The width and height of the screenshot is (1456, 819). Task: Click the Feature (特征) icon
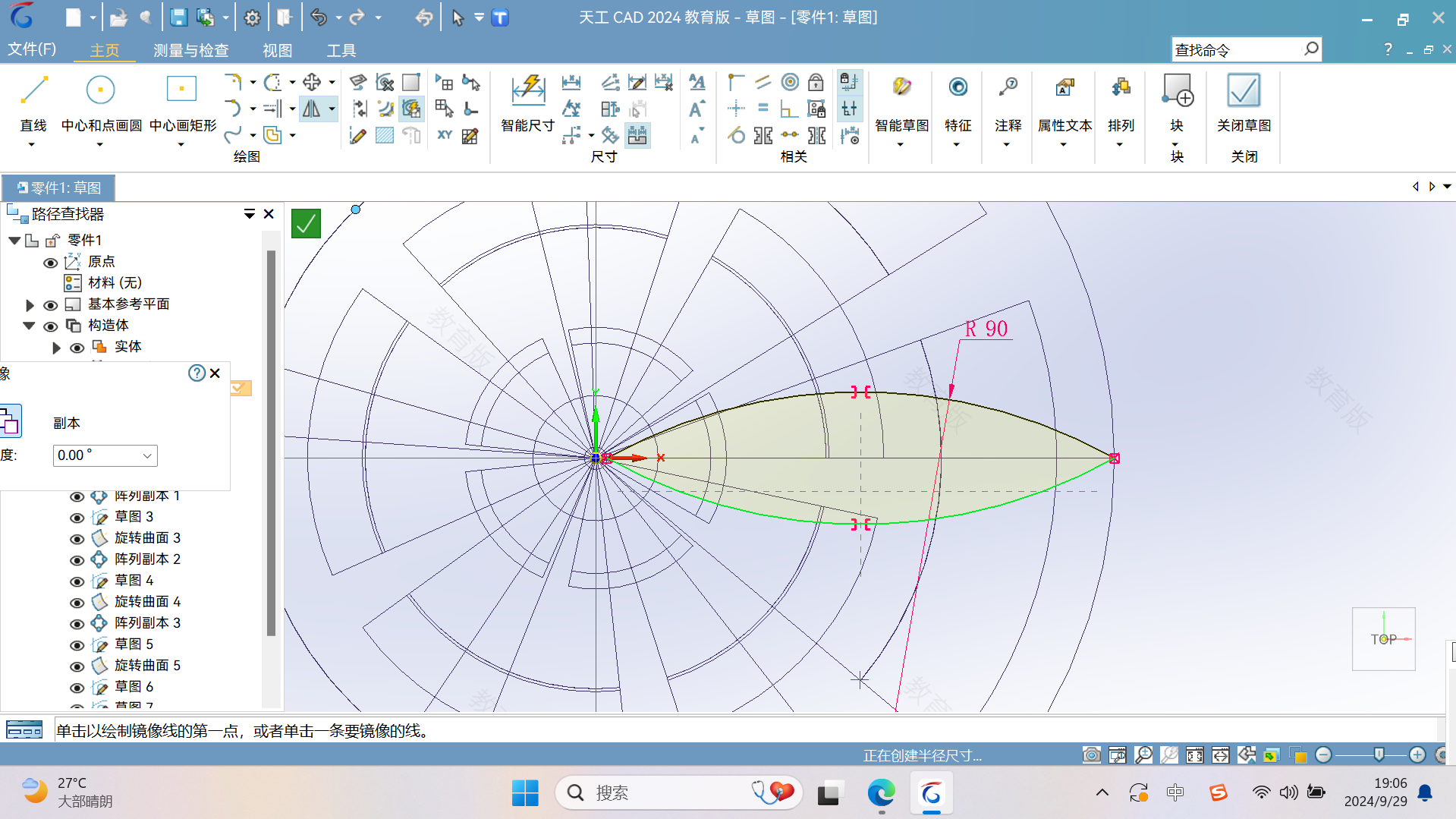[958, 87]
